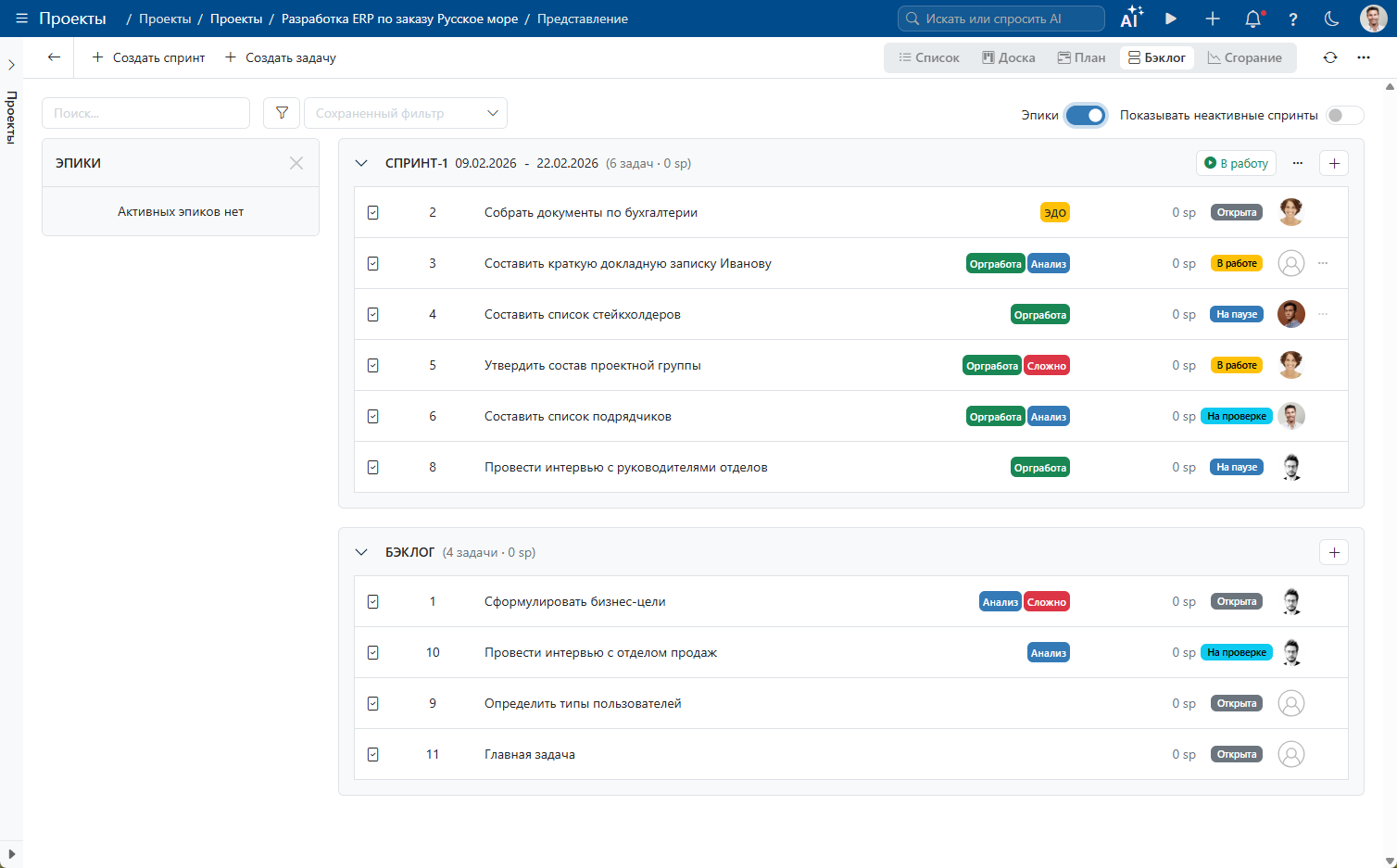Click the Анализ tag on task 10
The width and height of the screenshot is (1397, 868).
click(1049, 652)
